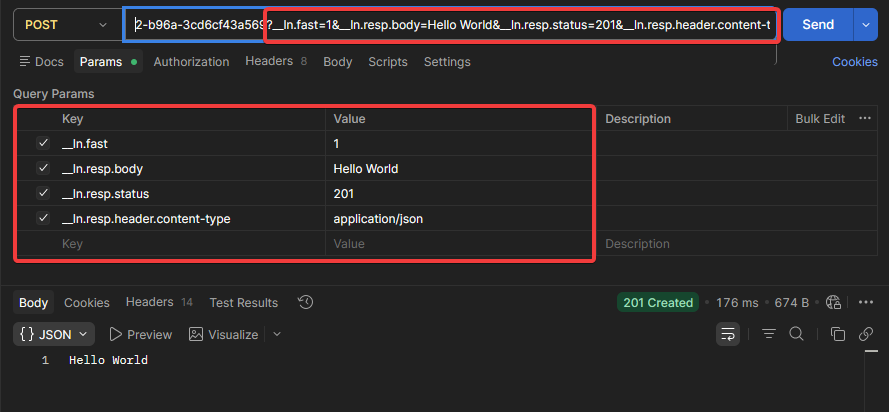Viewport: 889px width, 412px height.
Task: Click the Bulk Edit button
Action: 819,119
